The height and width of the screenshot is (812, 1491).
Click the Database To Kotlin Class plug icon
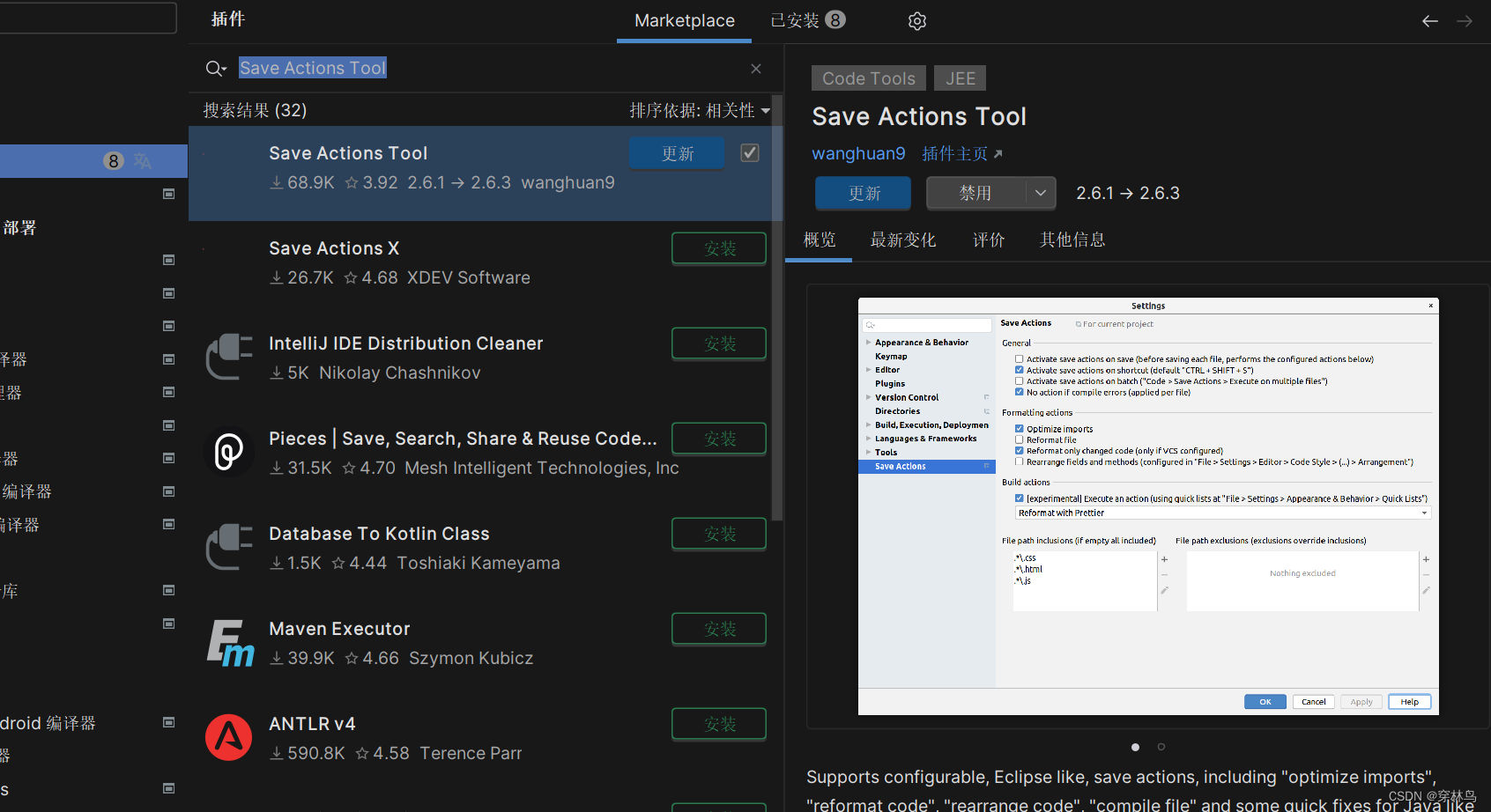(x=229, y=547)
